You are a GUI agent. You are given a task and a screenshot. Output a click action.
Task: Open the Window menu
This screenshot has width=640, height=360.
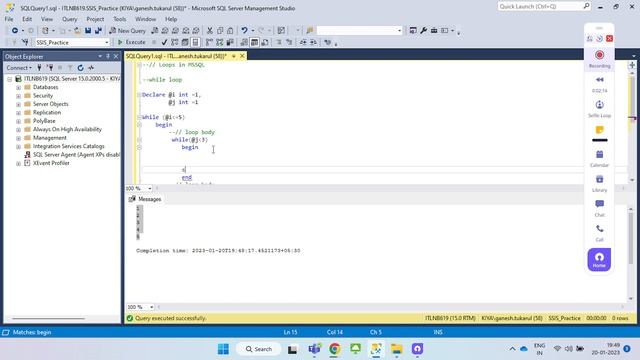(145, 19)
